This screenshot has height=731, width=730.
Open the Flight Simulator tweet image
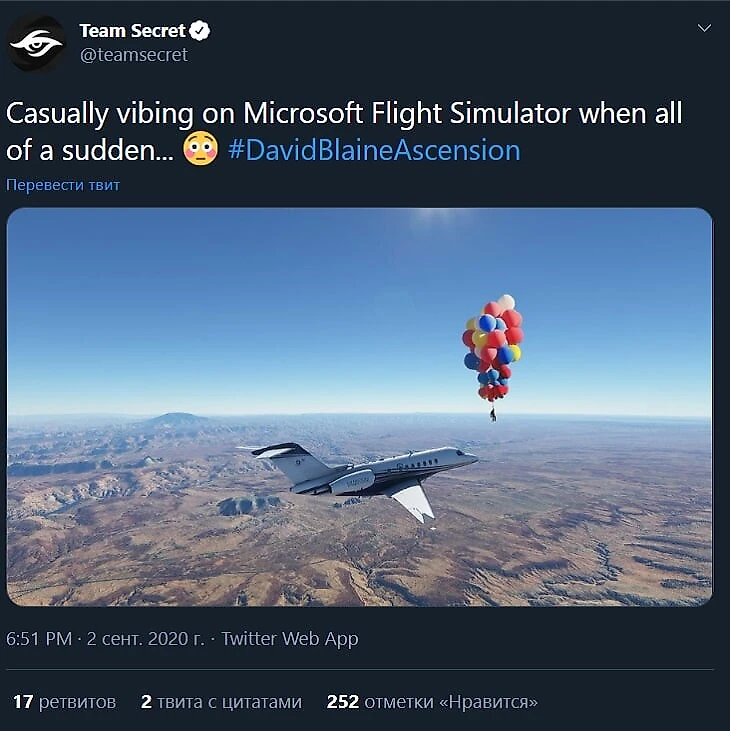coord(359,406)
